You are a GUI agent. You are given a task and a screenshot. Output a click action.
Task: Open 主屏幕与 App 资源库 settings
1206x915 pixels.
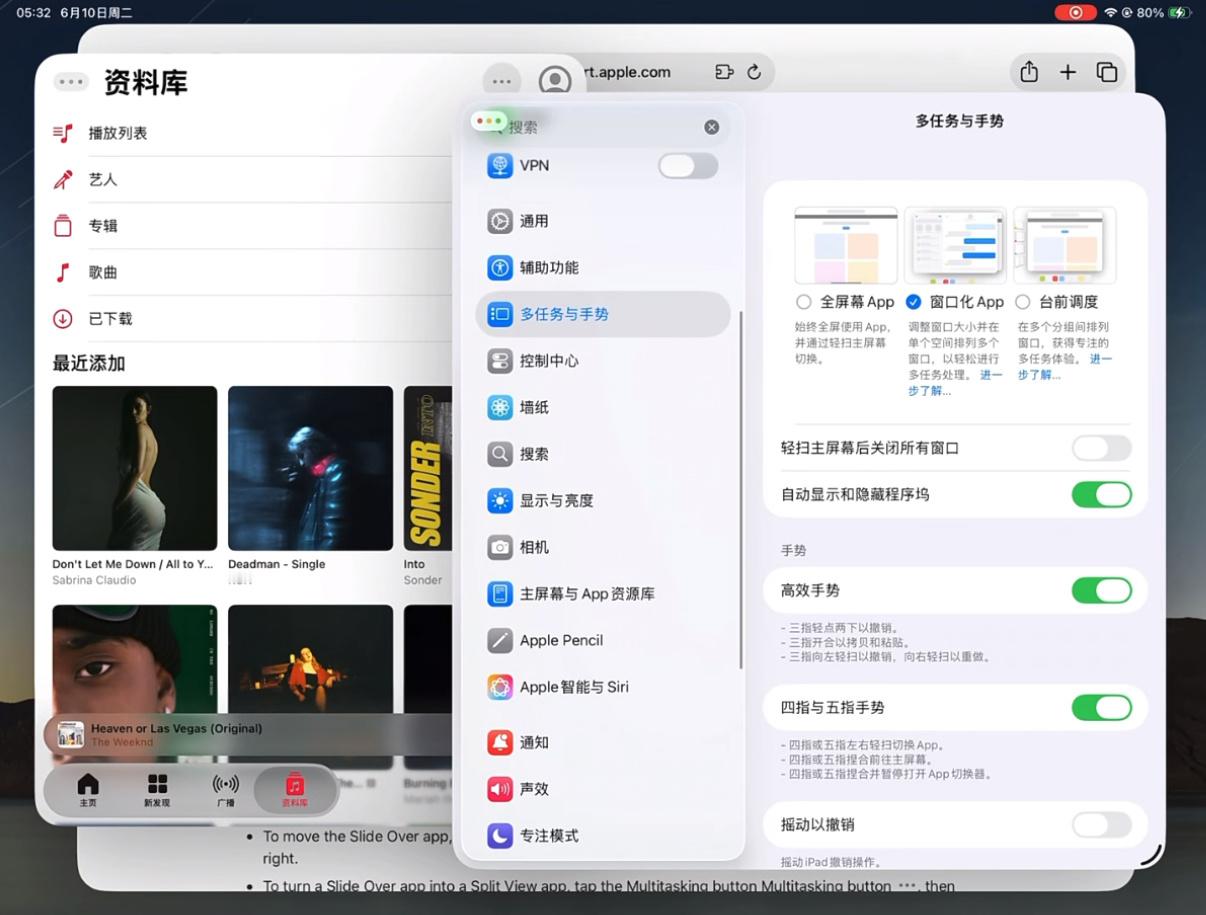(603, 594)
